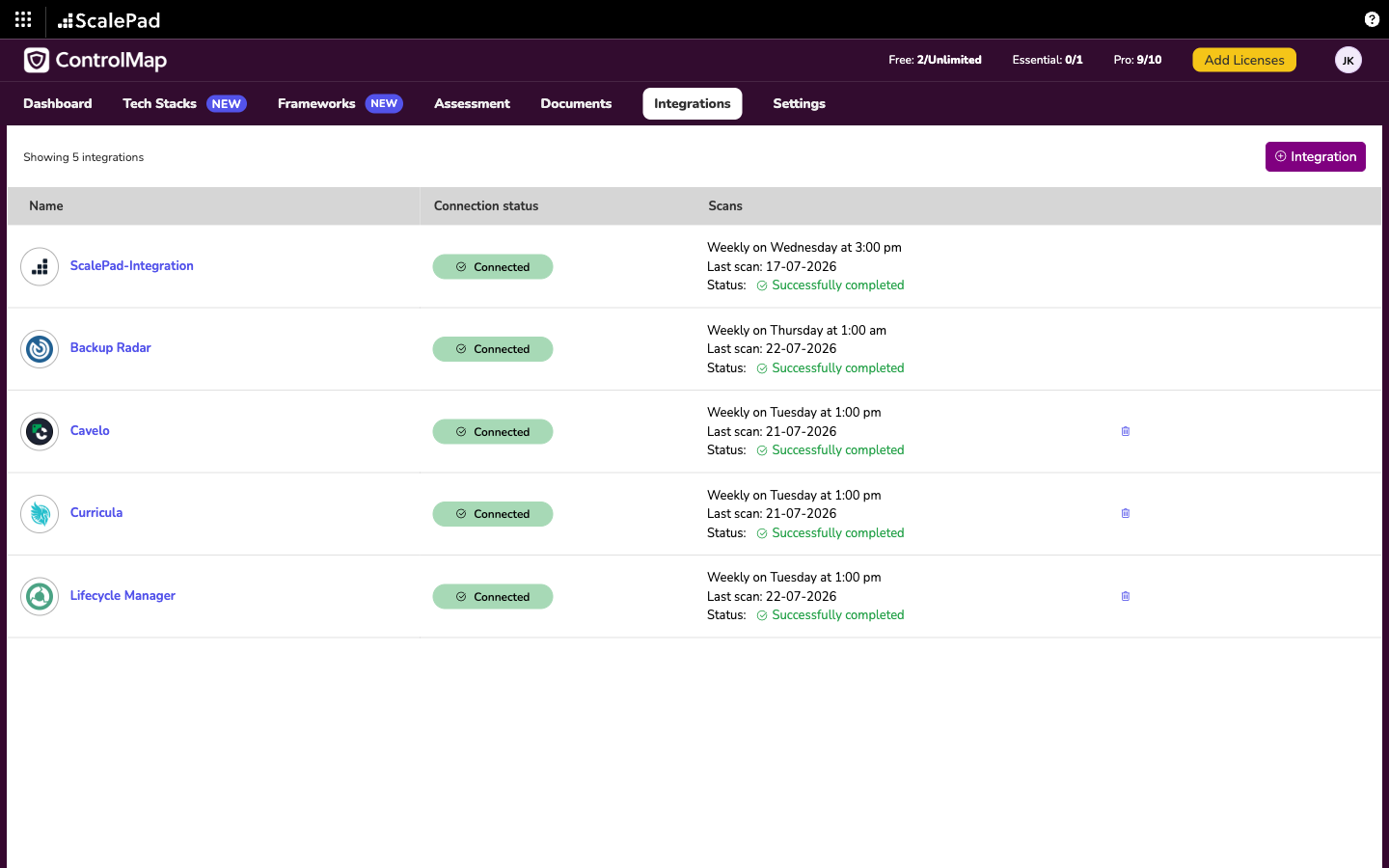Click the Name column header
This screenshot has width=1389, height=868.
pos(46,206)
